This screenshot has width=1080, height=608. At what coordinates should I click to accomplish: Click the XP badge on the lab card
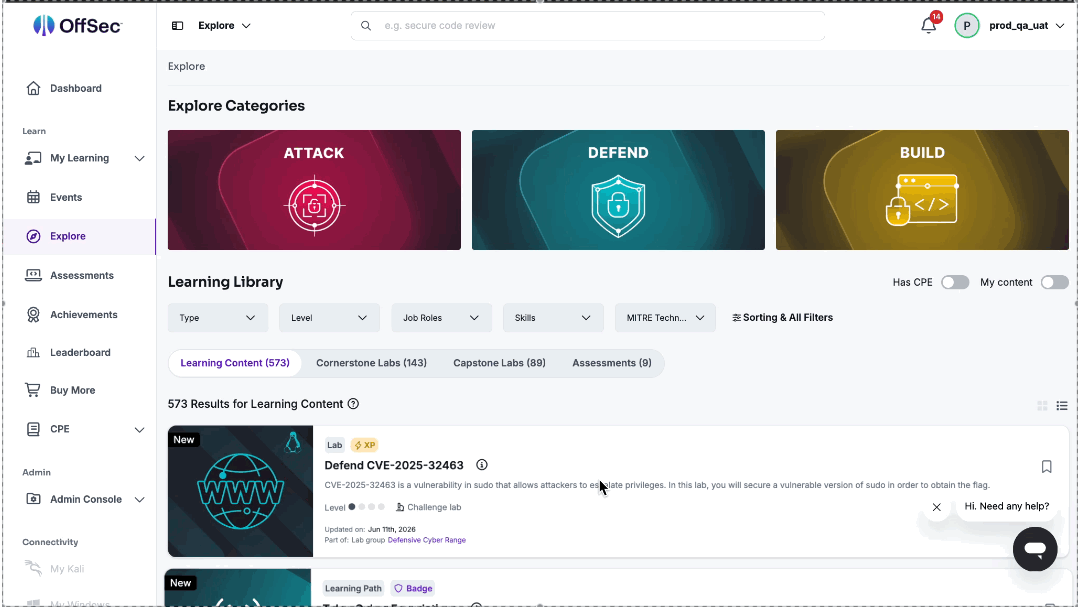tap(364, 445)
